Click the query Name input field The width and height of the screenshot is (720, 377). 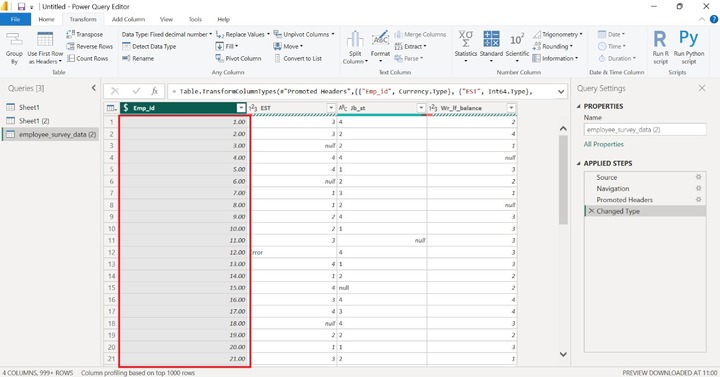(645, 129)
